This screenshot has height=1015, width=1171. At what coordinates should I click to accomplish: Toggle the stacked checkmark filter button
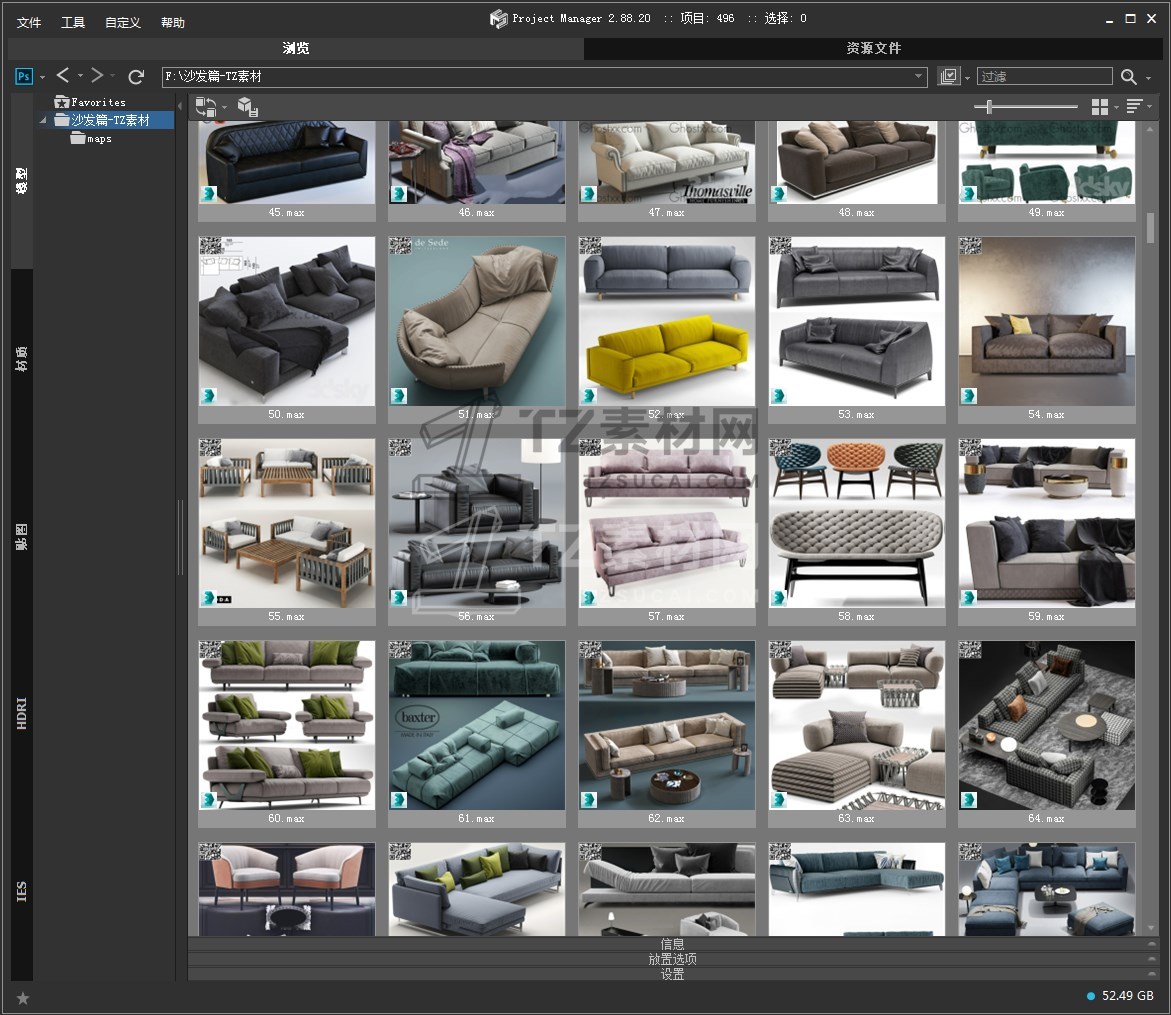pos(948,77)
